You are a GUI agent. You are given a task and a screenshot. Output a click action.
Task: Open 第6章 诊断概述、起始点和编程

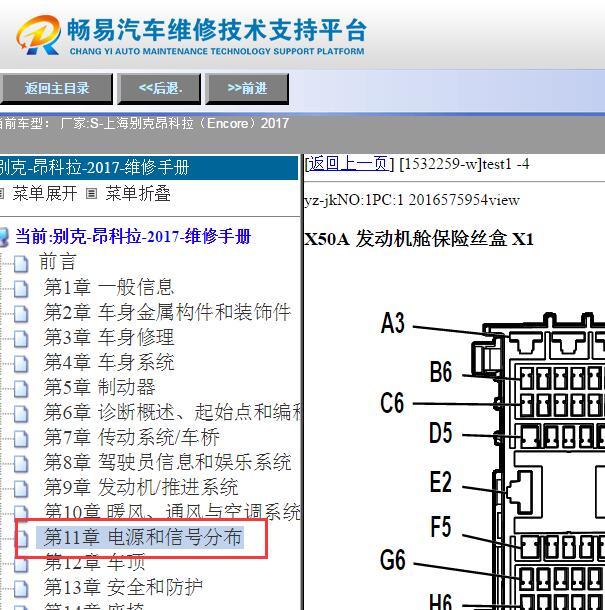[172, 412]
